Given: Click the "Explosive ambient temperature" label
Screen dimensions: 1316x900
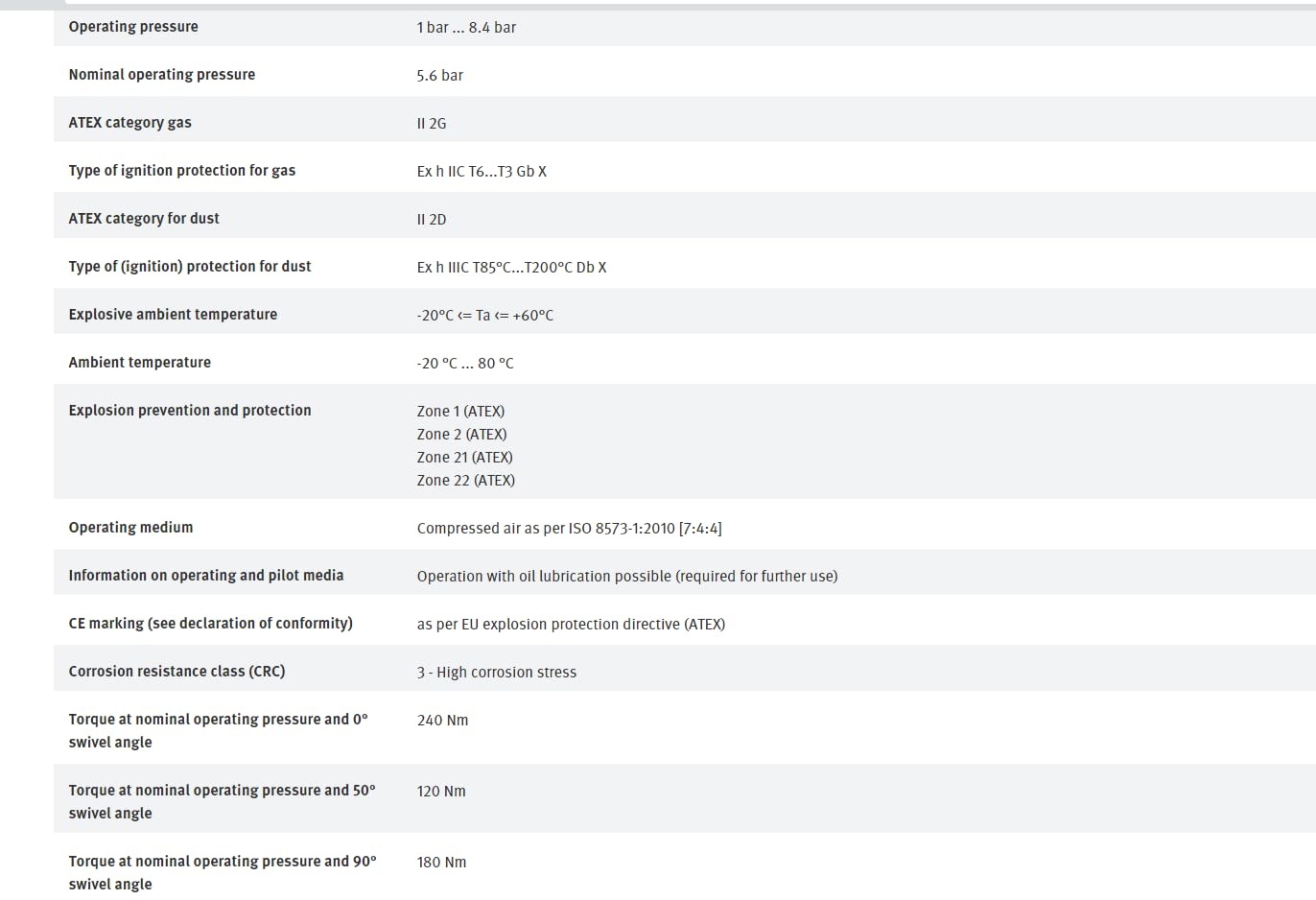Looking at the screenshot, I should 173,315.
